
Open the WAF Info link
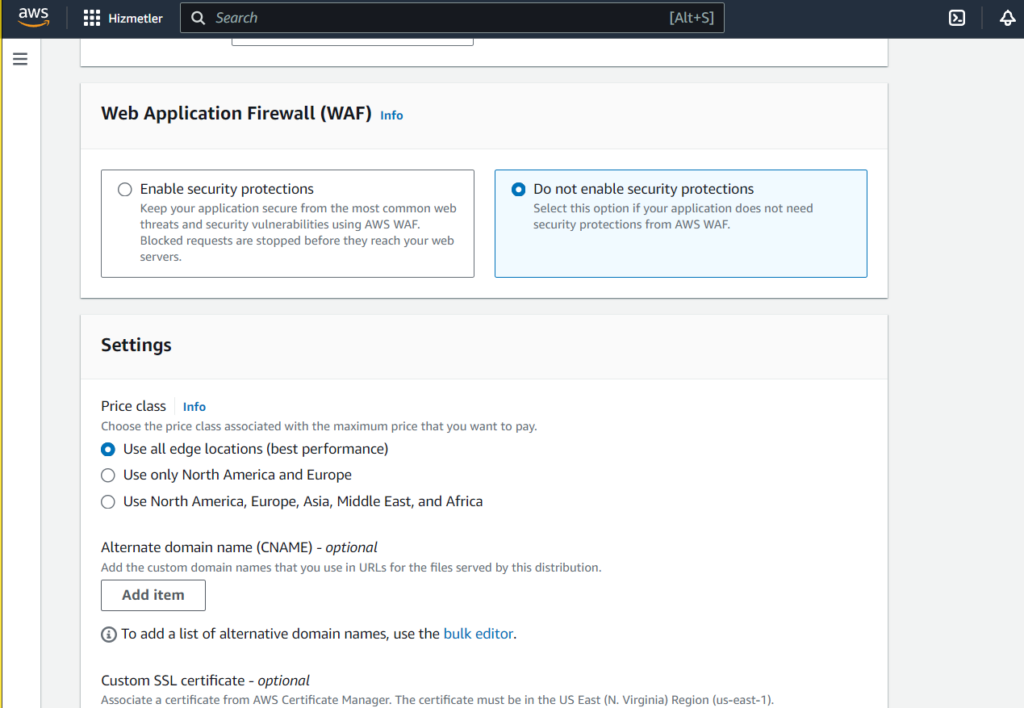tap(392, 116)
